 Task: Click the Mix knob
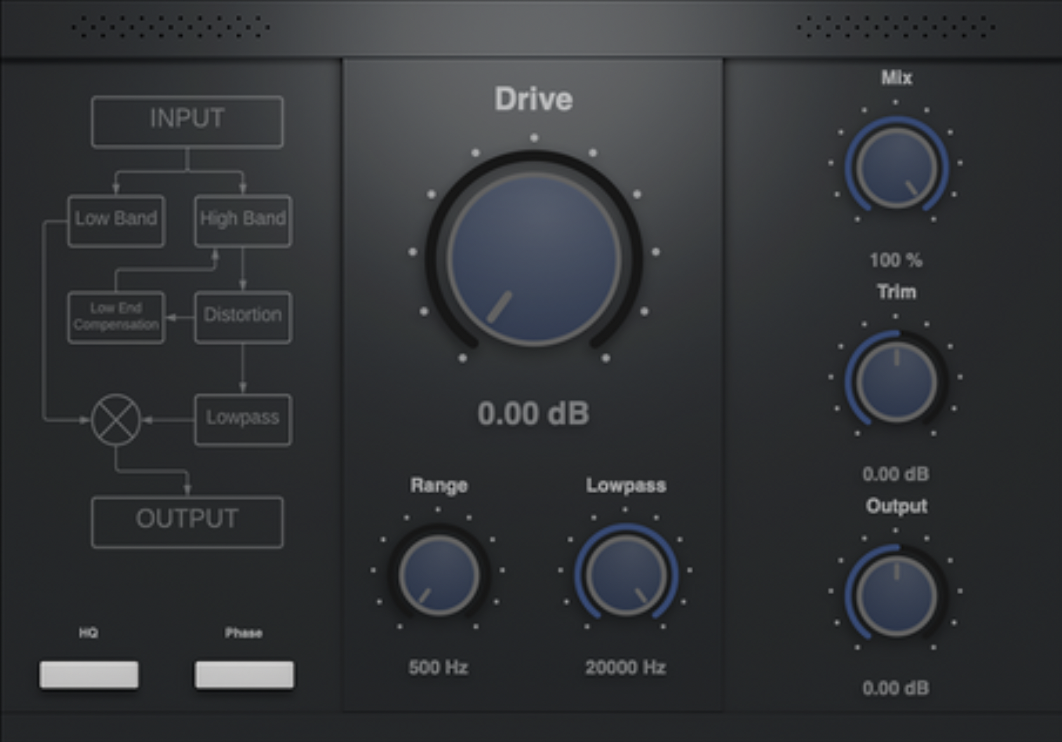coord(896,167)
